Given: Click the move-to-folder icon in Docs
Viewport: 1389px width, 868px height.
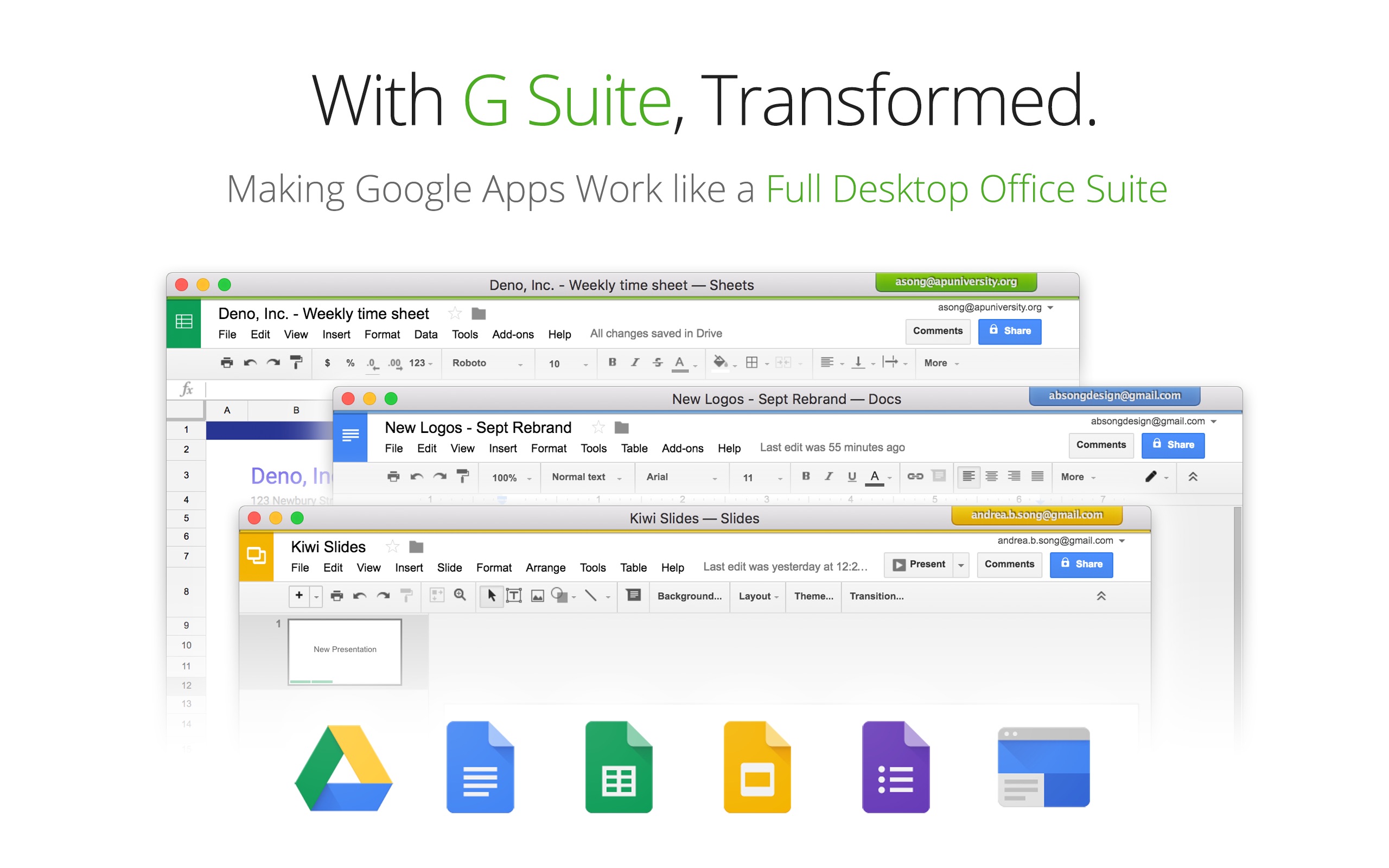Looking at the screenshot, I should (622, 427).
